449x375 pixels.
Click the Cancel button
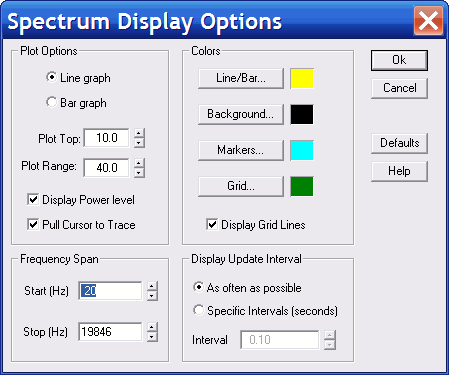pyautogui.click(x=399, y=88)
